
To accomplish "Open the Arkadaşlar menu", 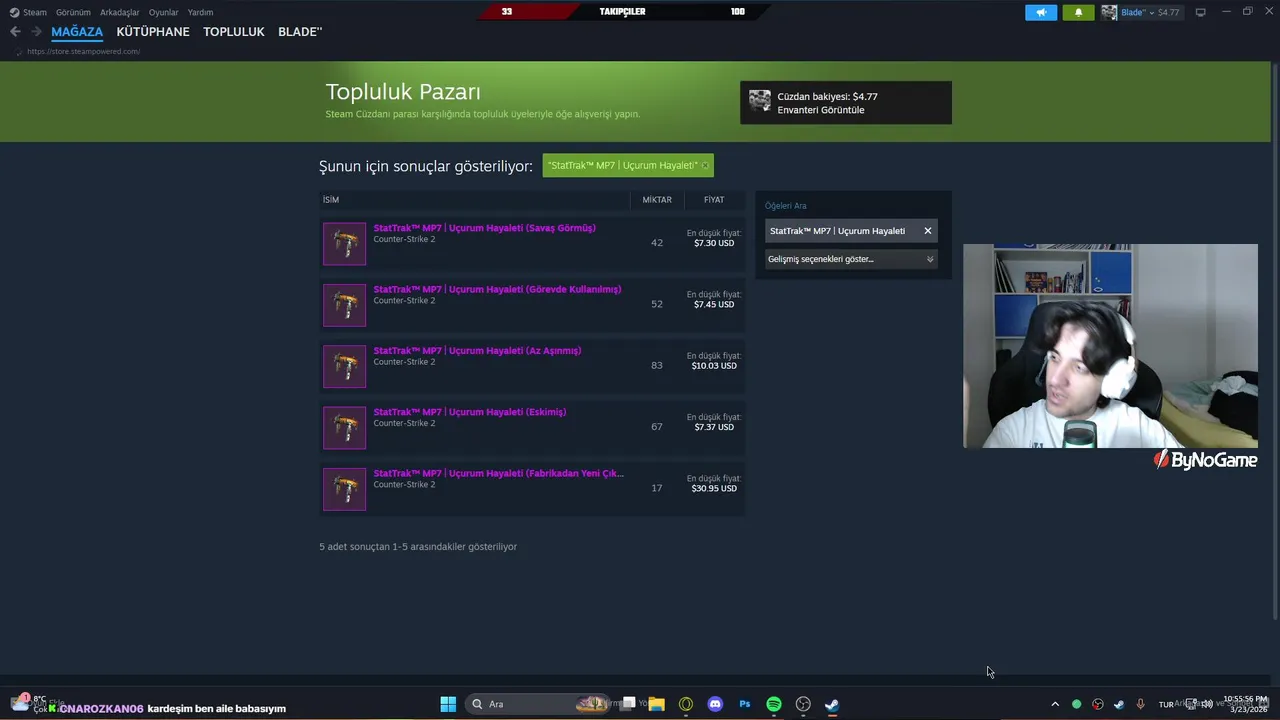I will point(119,12).
